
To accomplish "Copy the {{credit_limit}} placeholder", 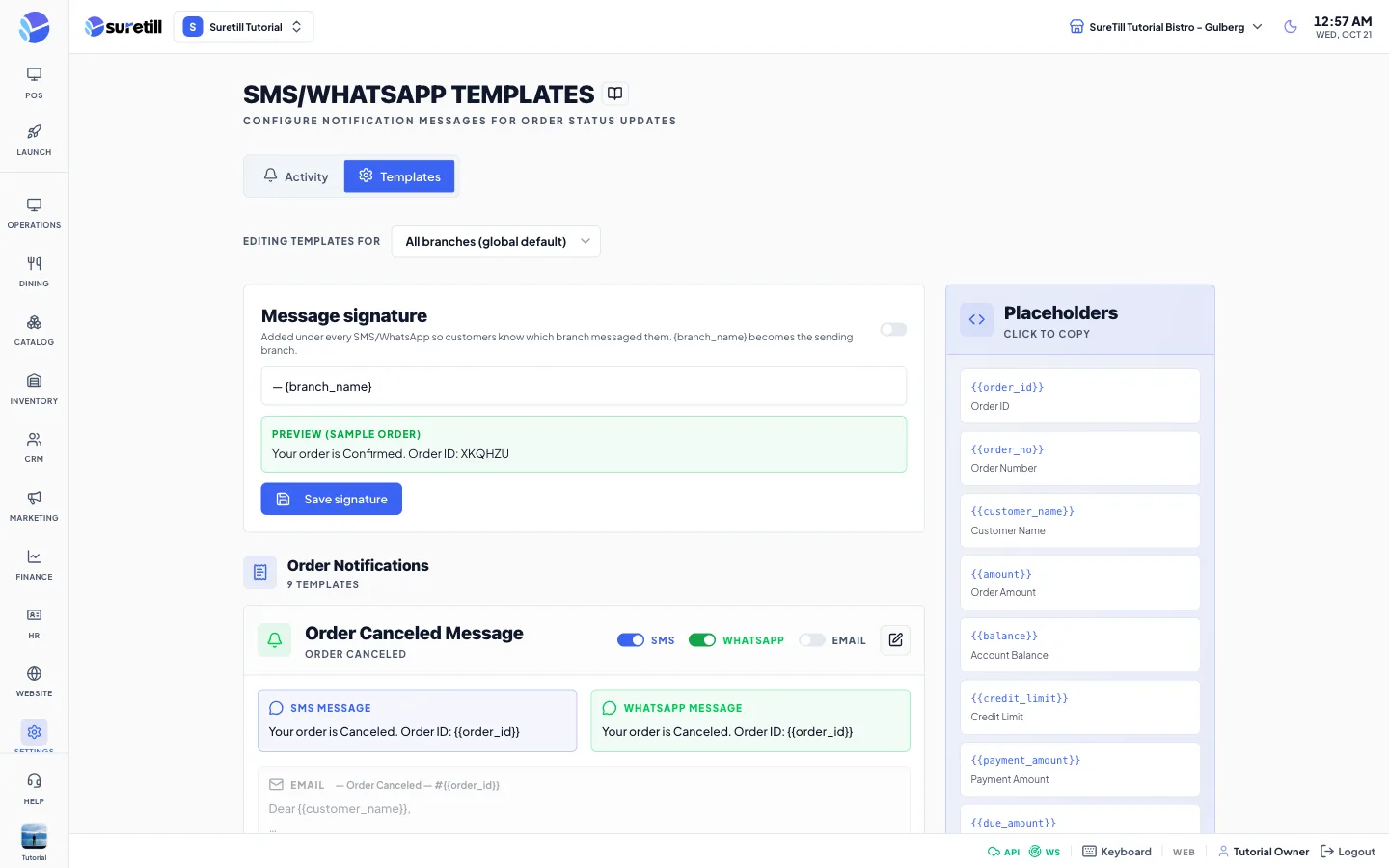I will pos(1080,707).
